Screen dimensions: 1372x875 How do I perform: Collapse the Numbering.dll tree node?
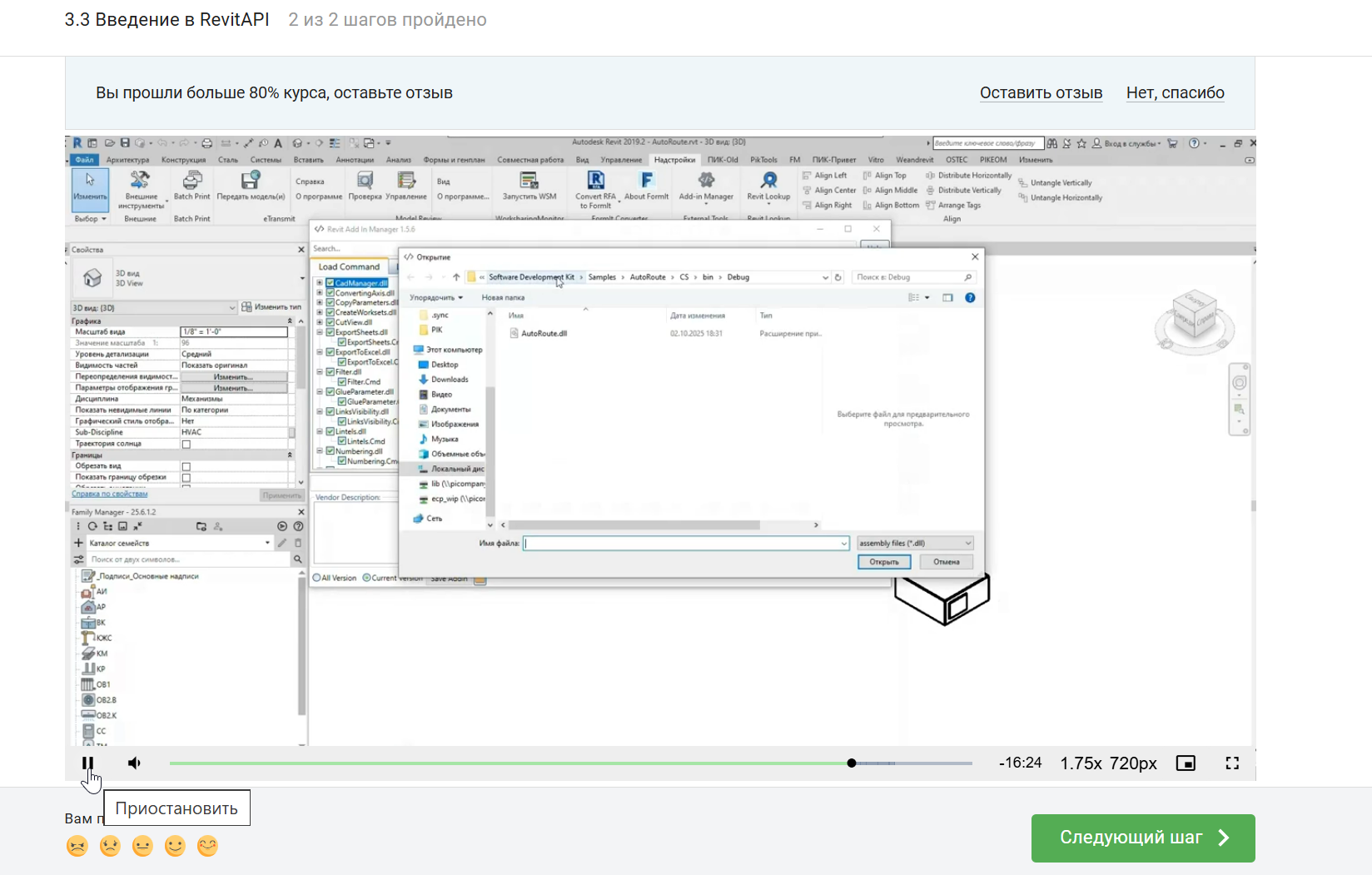click(320, 451)
